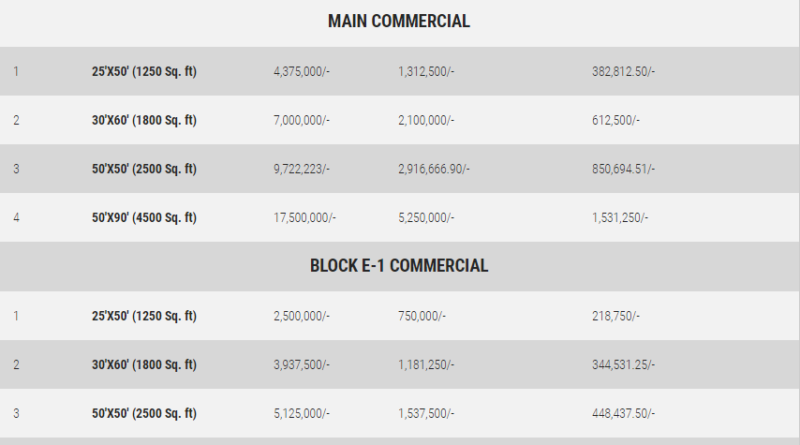Select the 5,250,000/- amount

coord(425,218)
